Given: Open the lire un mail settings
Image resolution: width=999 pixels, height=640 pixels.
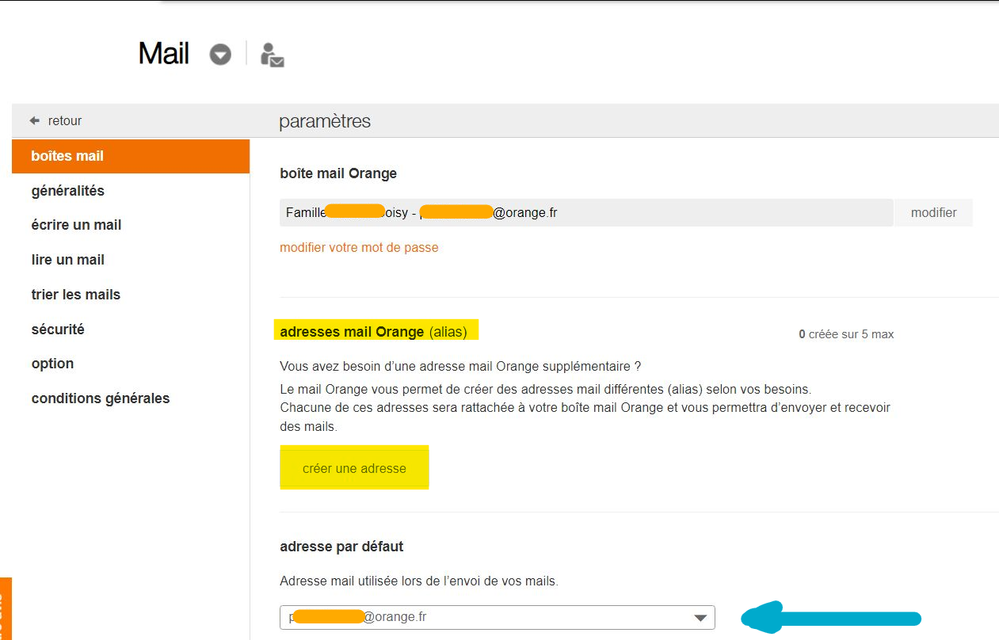Looking at the screenshot, I should 68,260.
